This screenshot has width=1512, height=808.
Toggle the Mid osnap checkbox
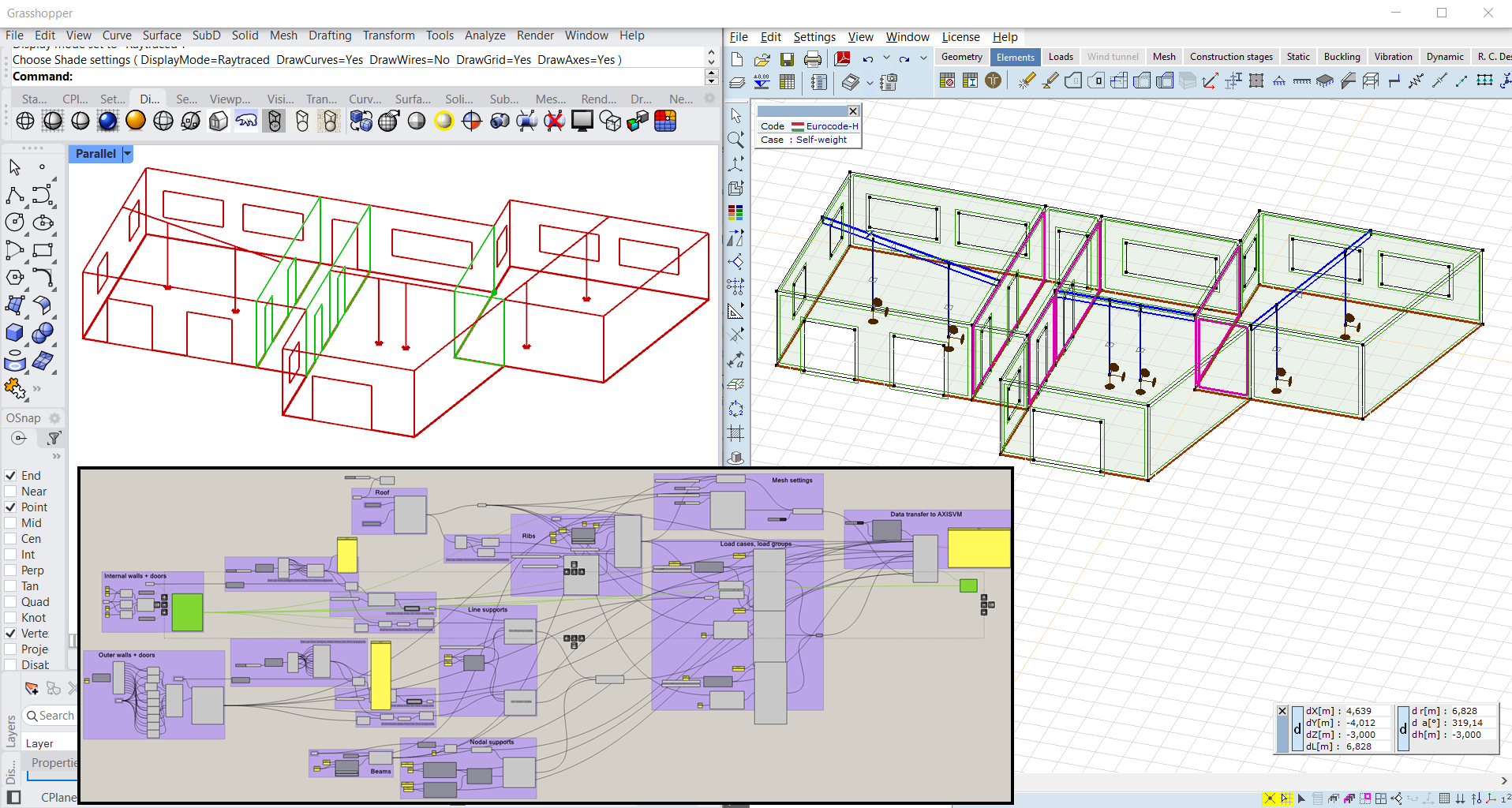click(11, 523)
